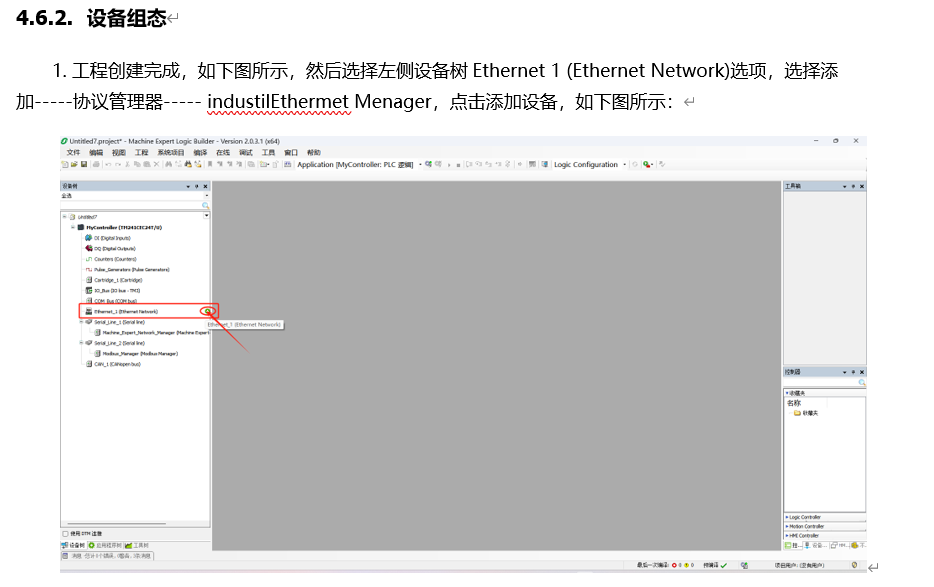Switch to the 应用程序树 tab
The height and width of the screenshot is (587, 934).
[105, 545]
